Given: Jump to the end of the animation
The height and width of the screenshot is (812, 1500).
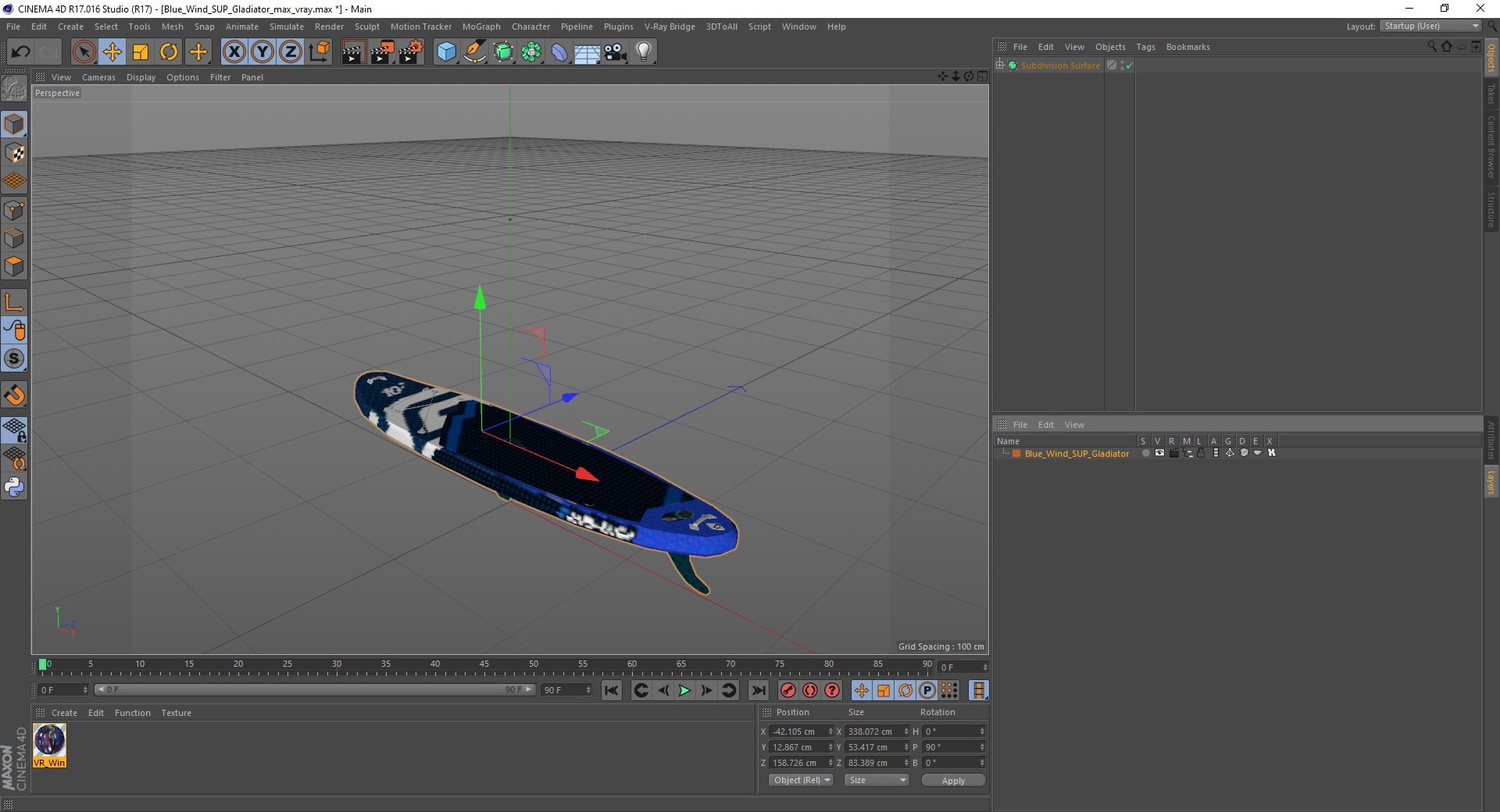Looking at the screenshot, I should point(758,690).
